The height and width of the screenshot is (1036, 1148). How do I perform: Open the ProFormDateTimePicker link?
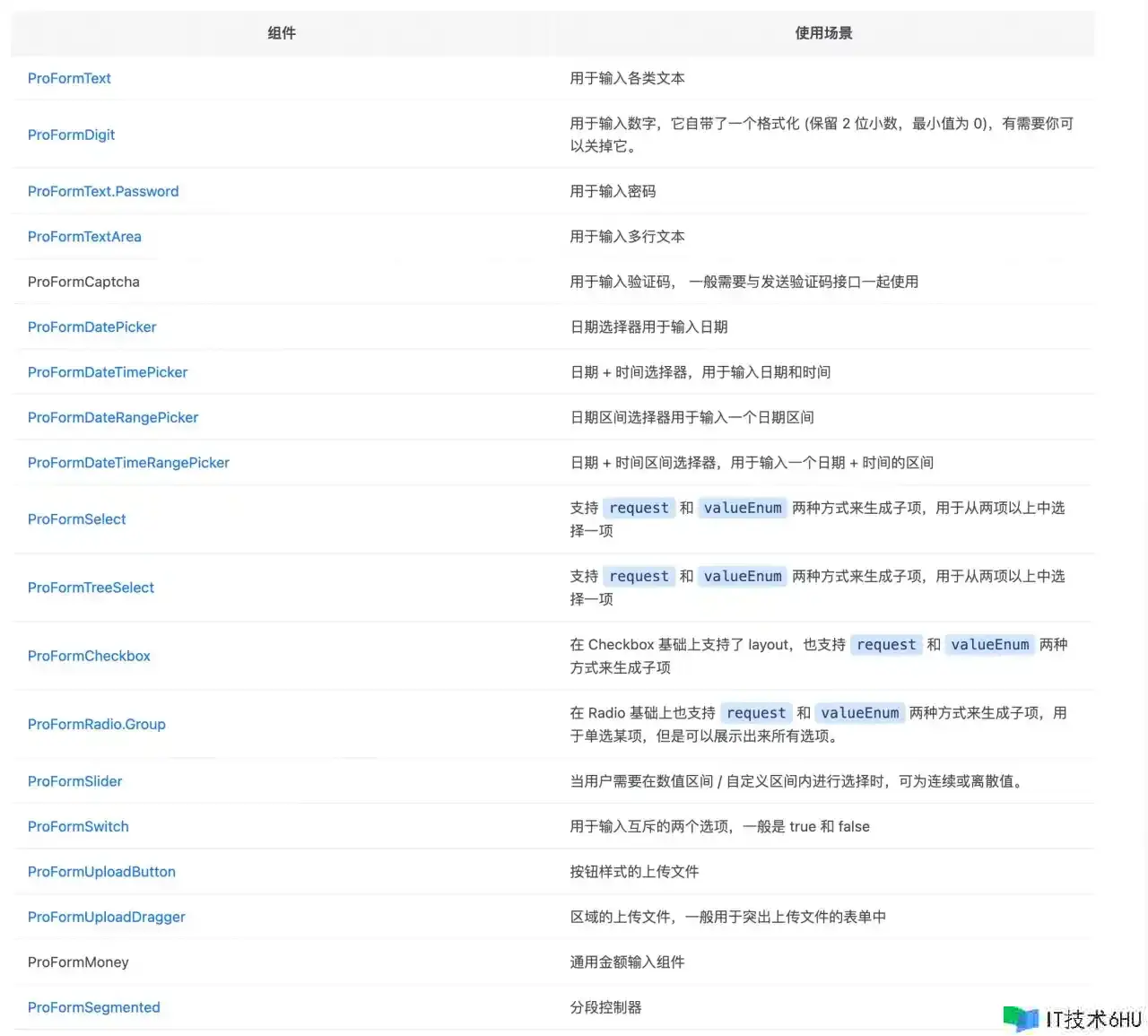point(108,372)
